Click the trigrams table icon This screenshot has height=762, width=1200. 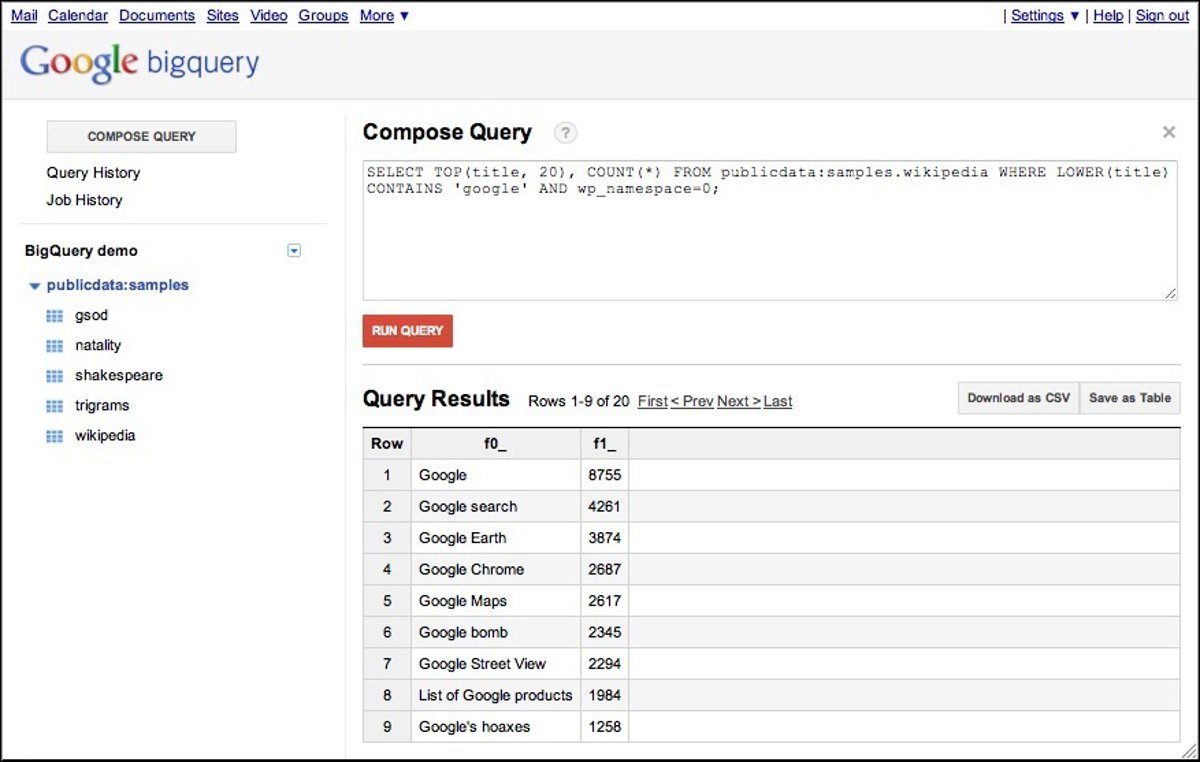[x=54, y=406]
